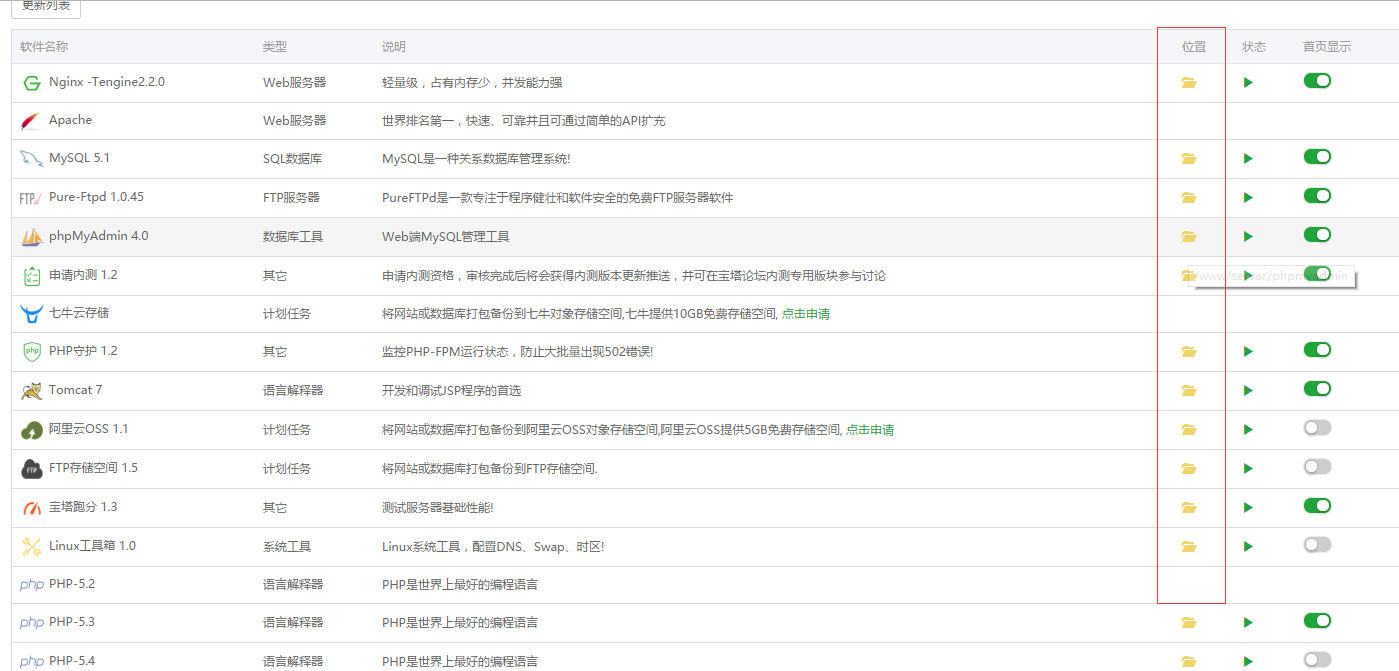
Task: Enable homepage display for Linux工具箱
Action: (1317, 544)
